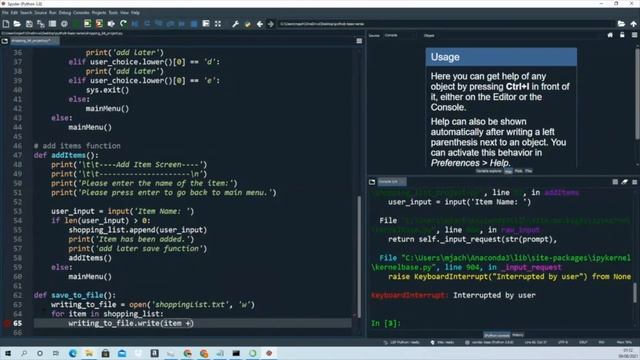Click the editor vertical scrollbar
The image size is (640, 360).
[359, 257]
